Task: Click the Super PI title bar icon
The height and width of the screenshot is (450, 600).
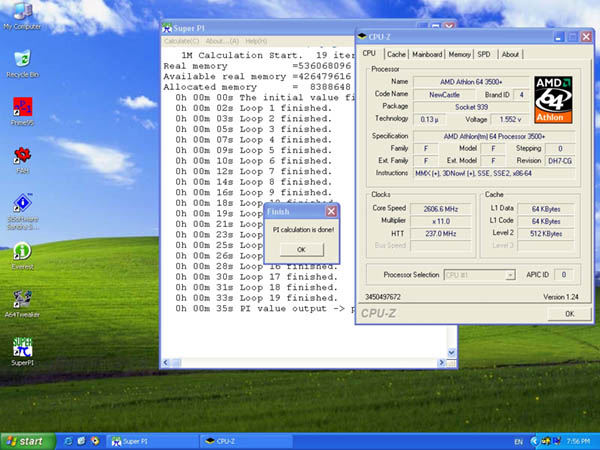Action: 167,28
